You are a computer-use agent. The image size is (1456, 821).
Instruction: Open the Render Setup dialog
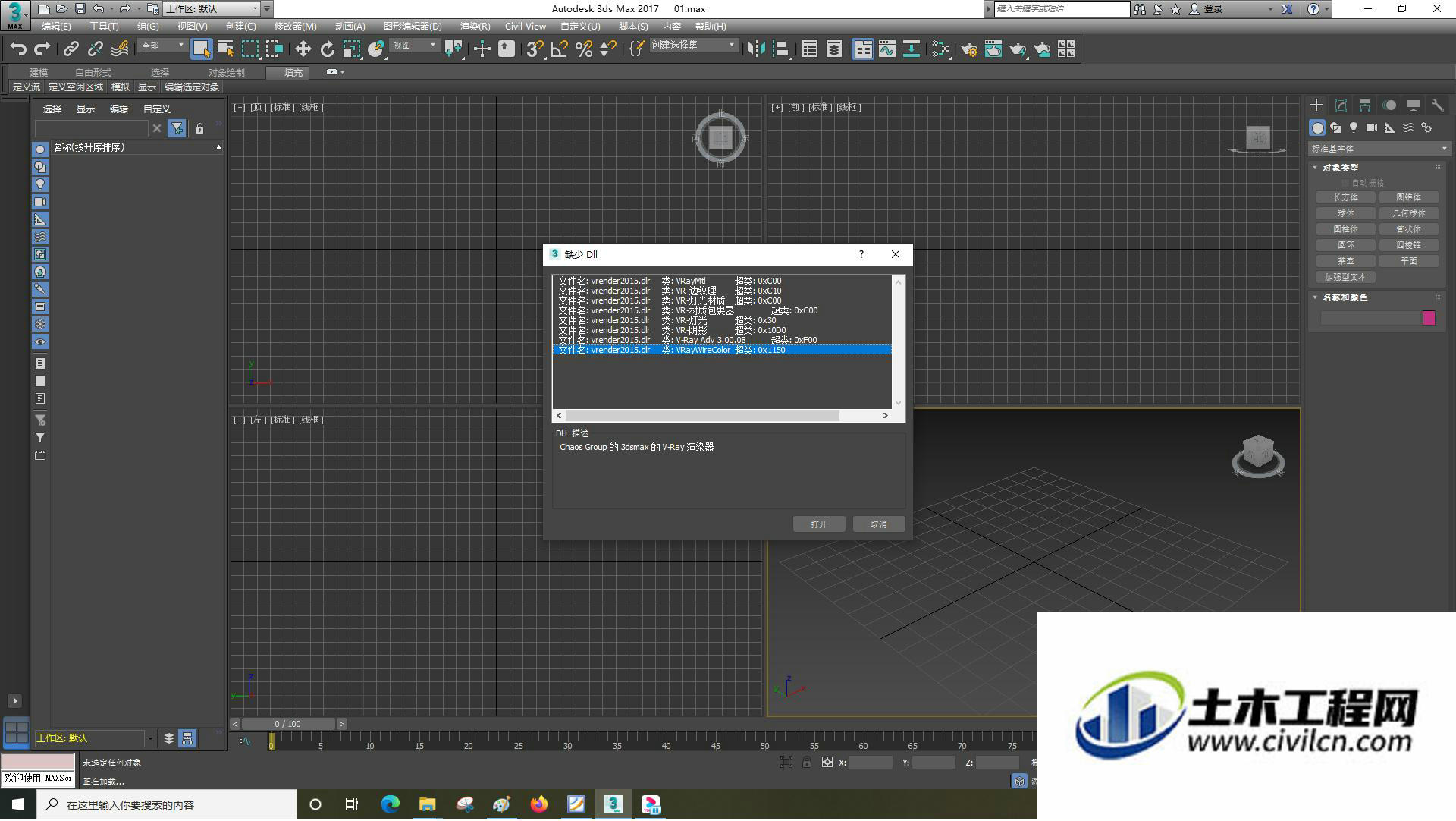click(x=968, y=49)
